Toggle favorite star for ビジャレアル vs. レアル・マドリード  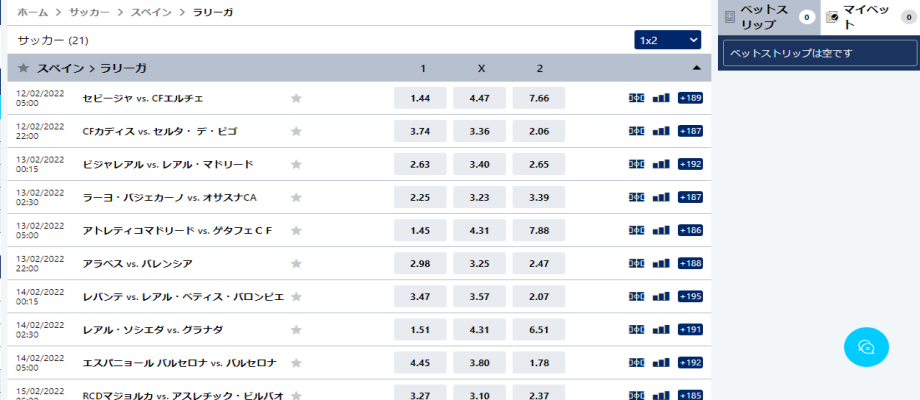296,164
